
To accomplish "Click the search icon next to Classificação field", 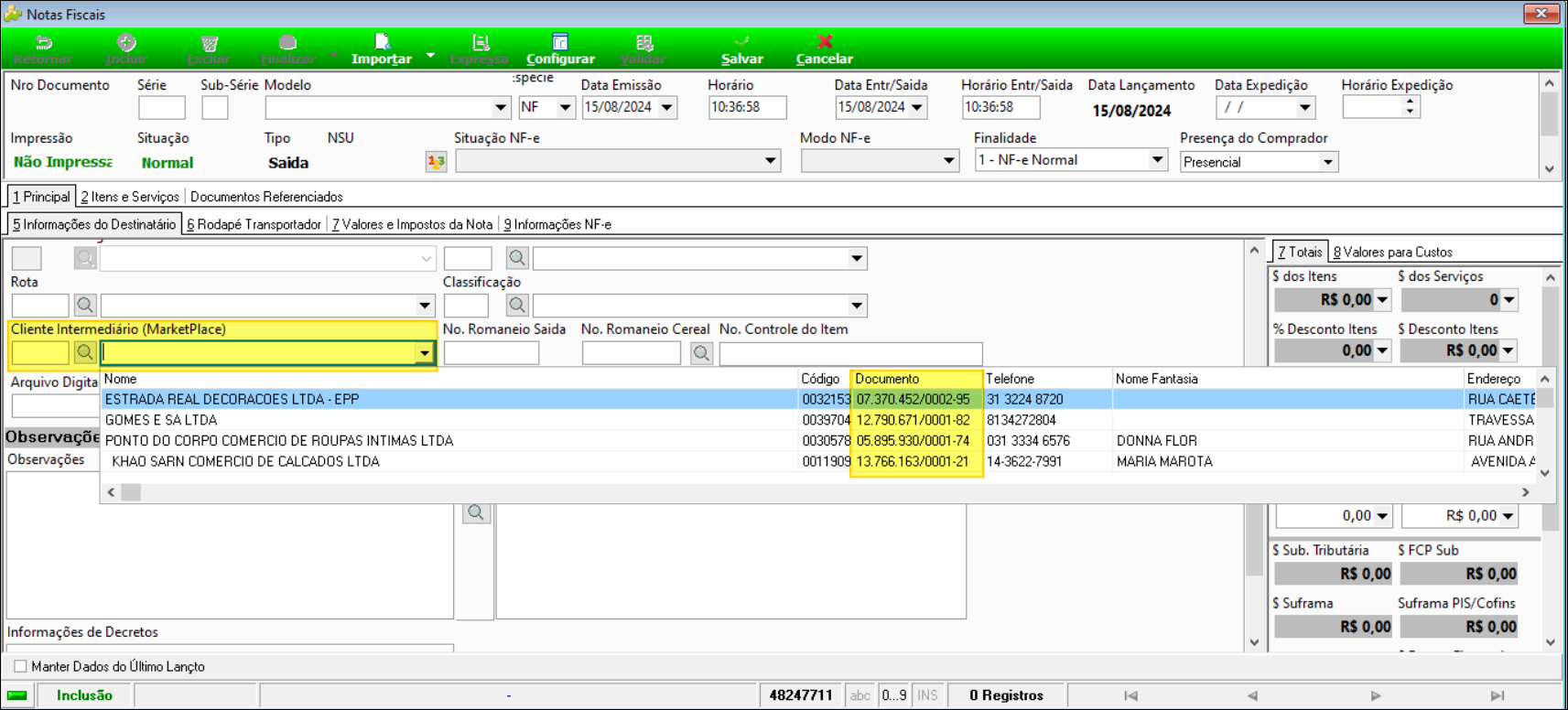I will coord(517,305).
